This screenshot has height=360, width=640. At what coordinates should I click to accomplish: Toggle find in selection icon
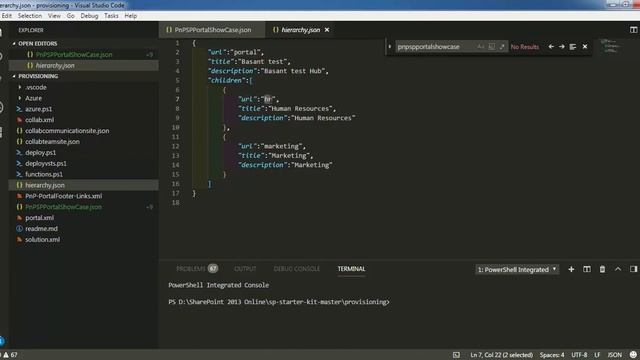click(x=573, y=47)
